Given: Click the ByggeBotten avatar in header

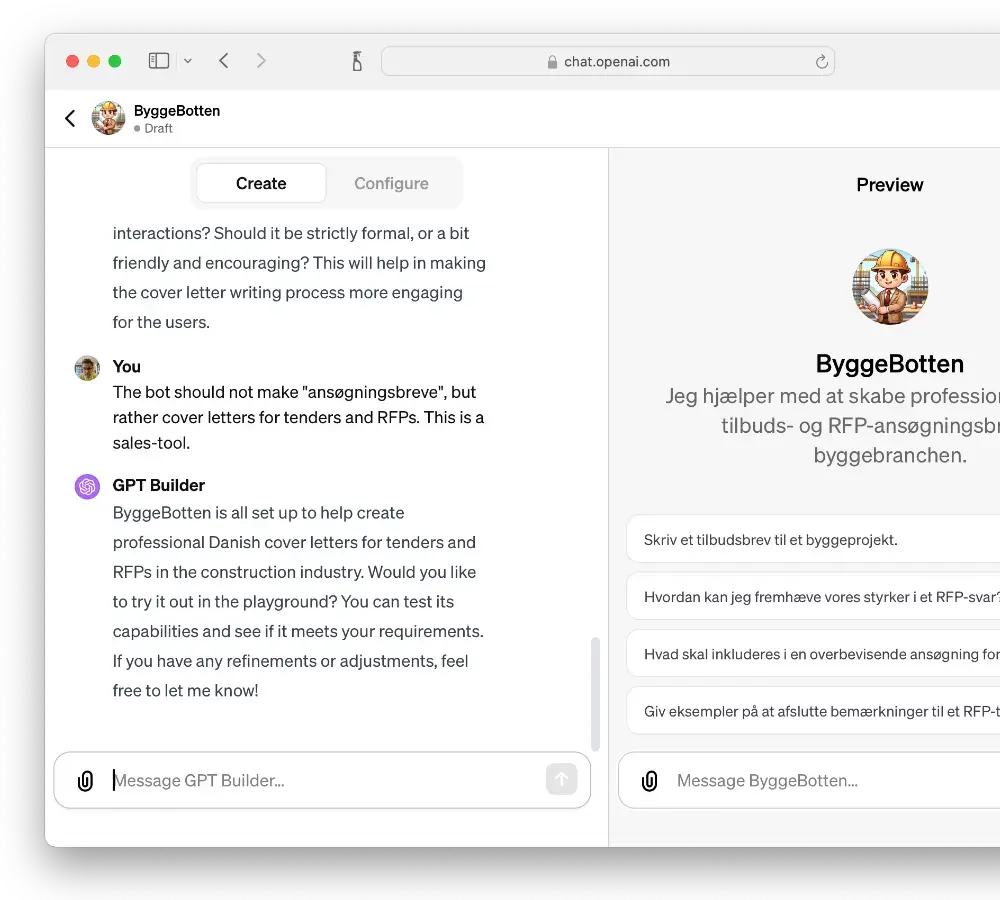Looking at the screenshot, I should pos(108,118).
